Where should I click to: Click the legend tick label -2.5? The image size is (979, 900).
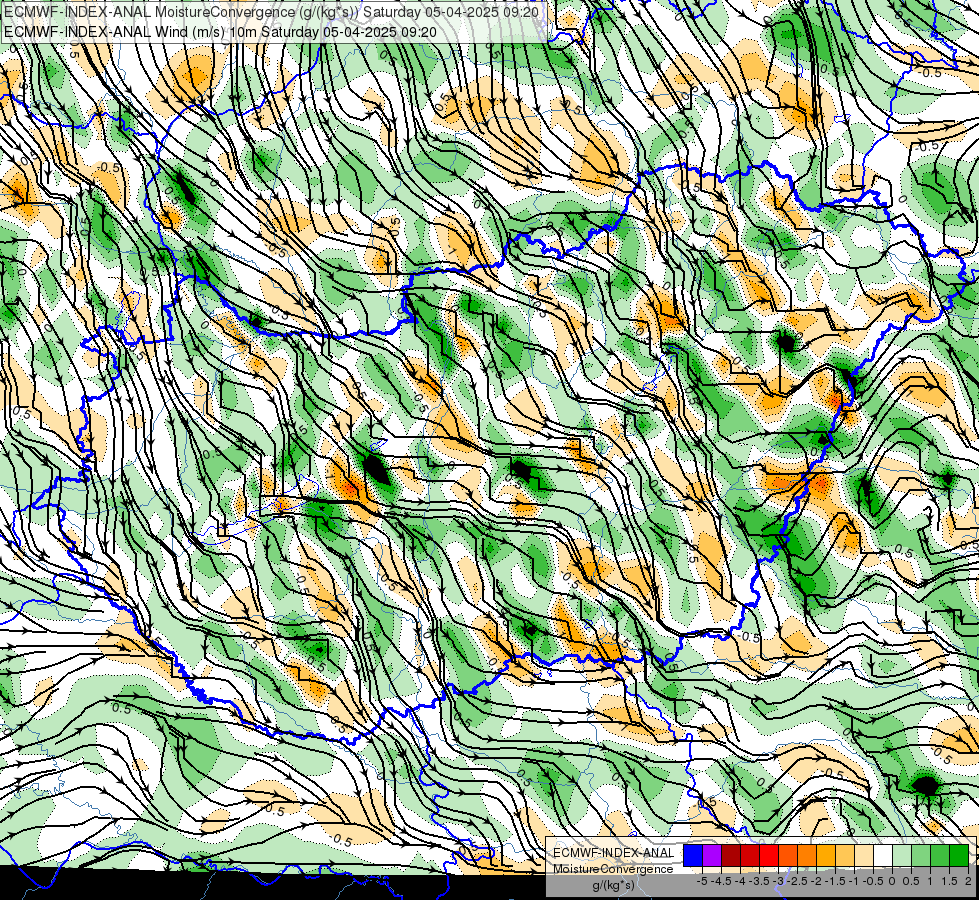click(x=799, y=881)
